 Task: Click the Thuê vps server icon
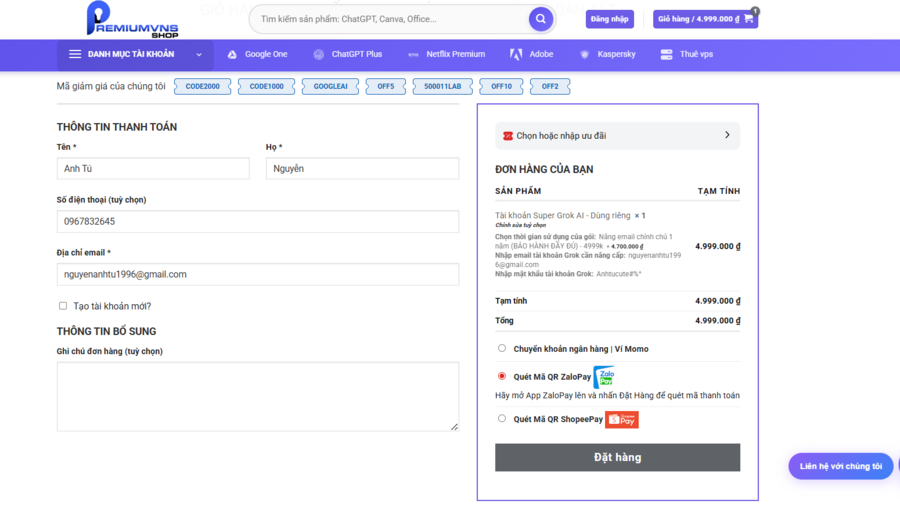[x=666, y=55]
